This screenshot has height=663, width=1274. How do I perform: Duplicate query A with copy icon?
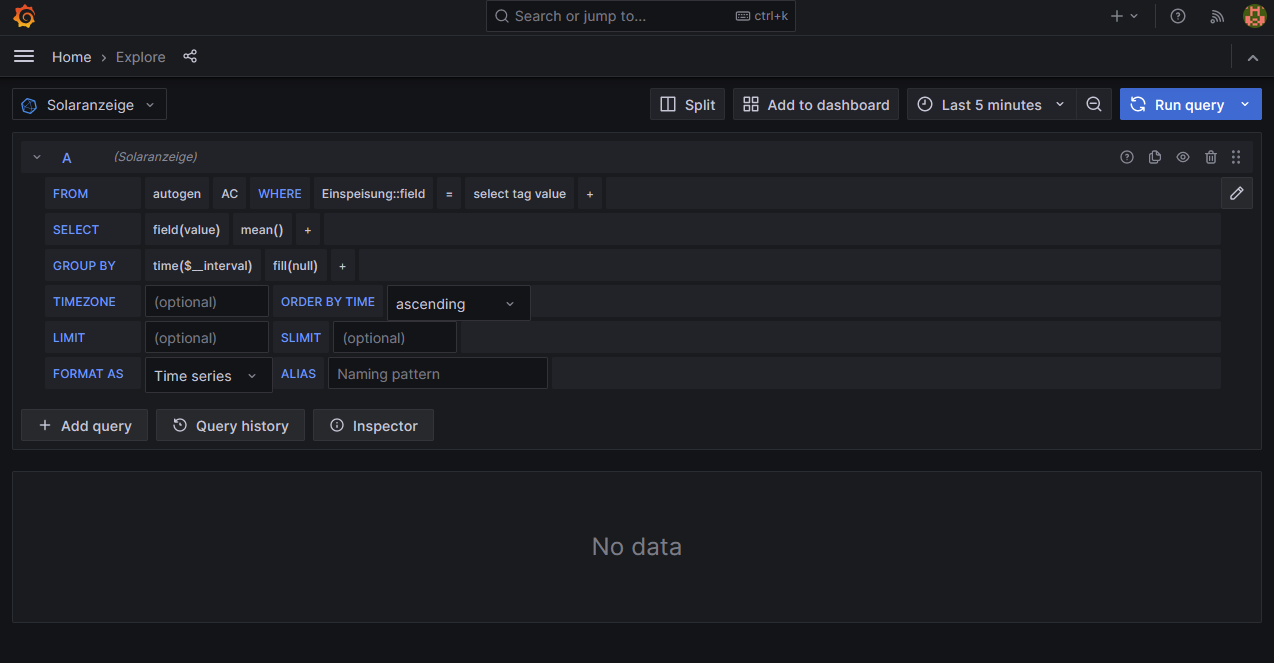click(x=1155, y=157)
